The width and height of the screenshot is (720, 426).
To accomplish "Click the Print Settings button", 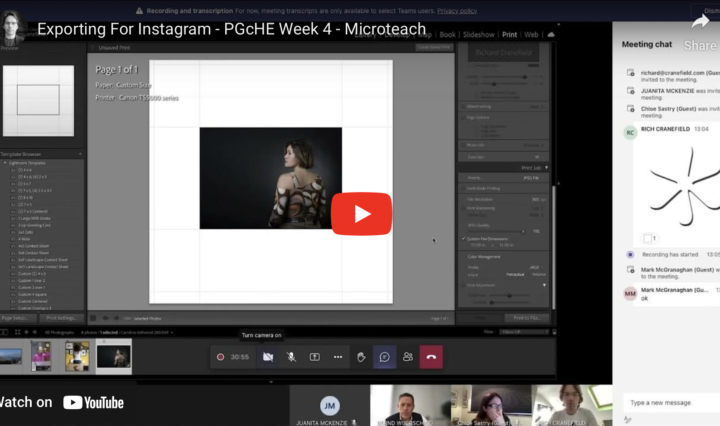I will 63,318.
